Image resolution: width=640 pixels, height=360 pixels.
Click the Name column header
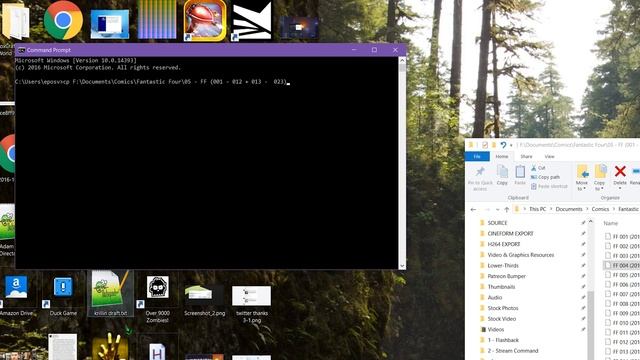point(611,223)
